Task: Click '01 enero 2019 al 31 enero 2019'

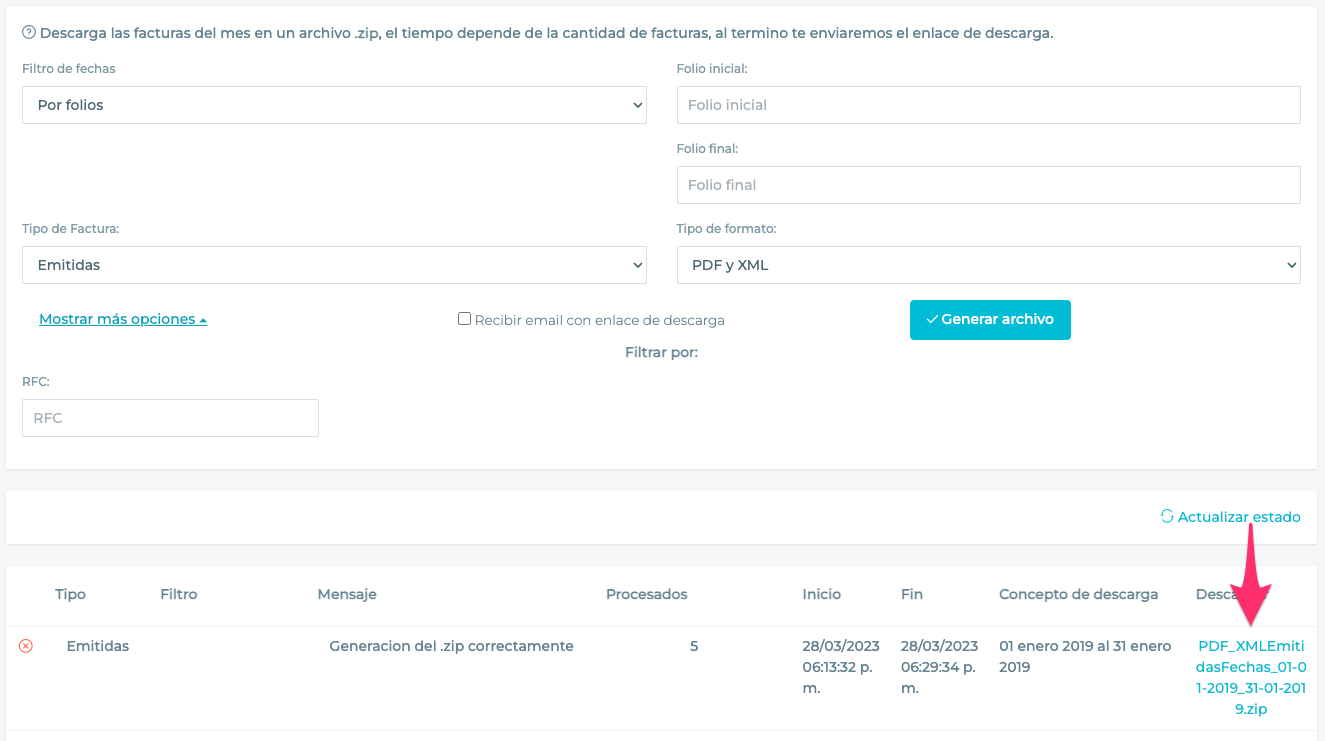Action: click(x=1085, y=656)
